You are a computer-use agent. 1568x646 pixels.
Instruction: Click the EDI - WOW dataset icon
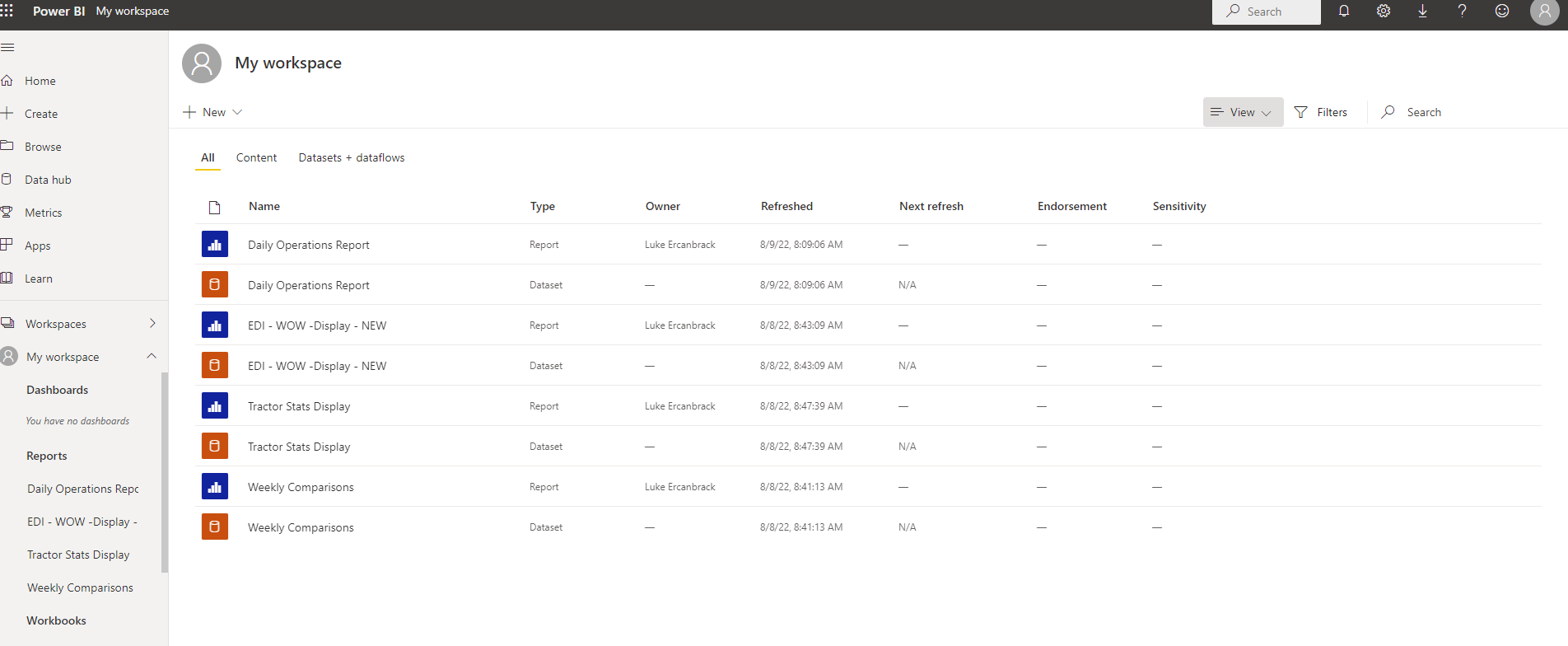215,366
